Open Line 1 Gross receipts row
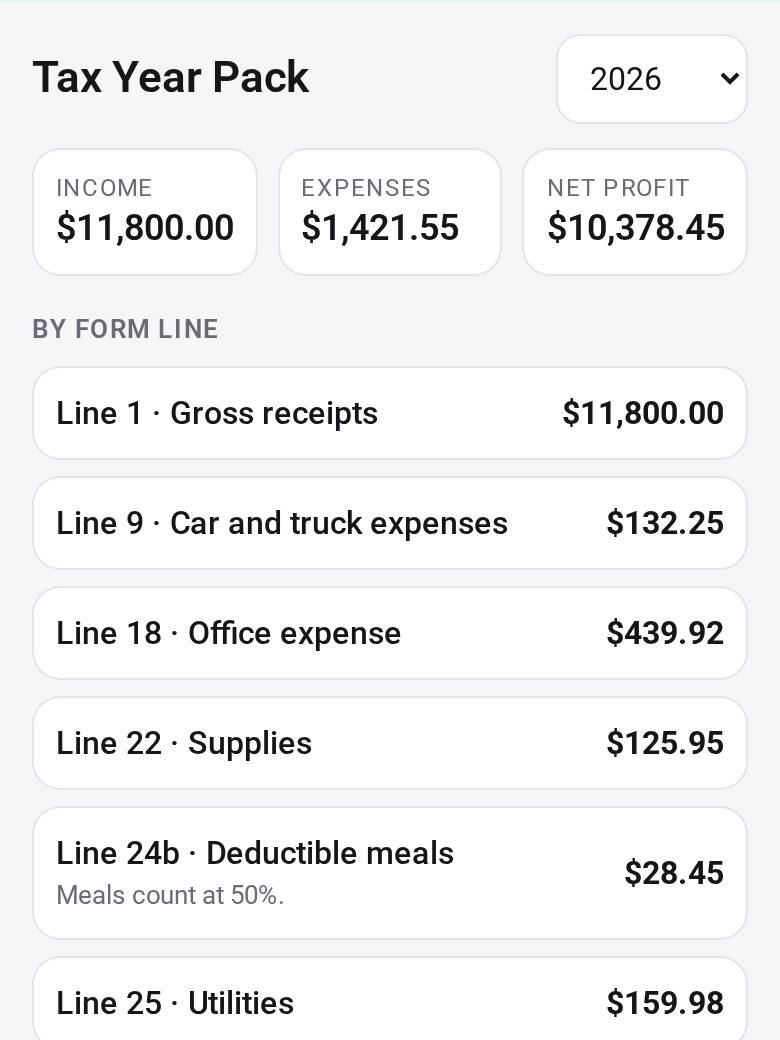 (x=390, y=413)
